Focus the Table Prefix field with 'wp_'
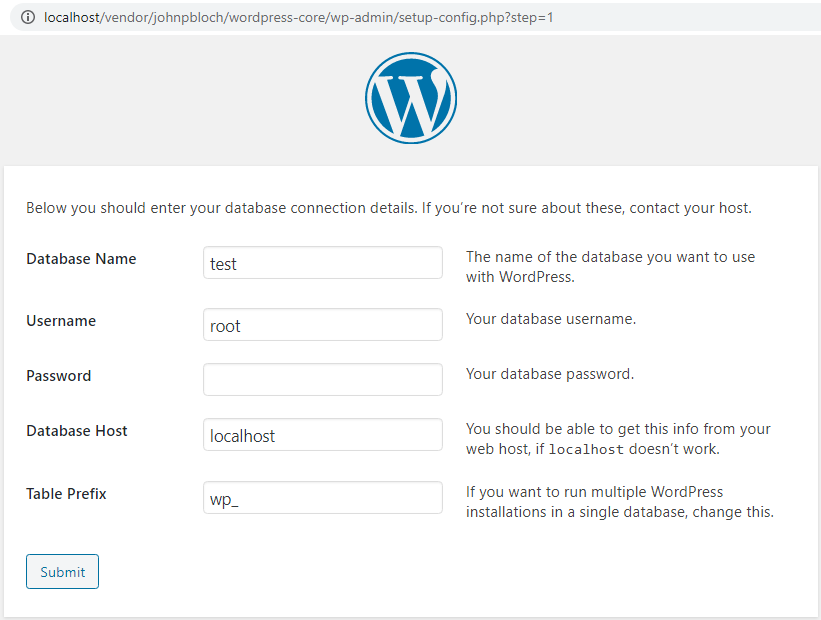The height and width of the screenshot is (620, 821). pyautogui.click(x=322, y=498)
